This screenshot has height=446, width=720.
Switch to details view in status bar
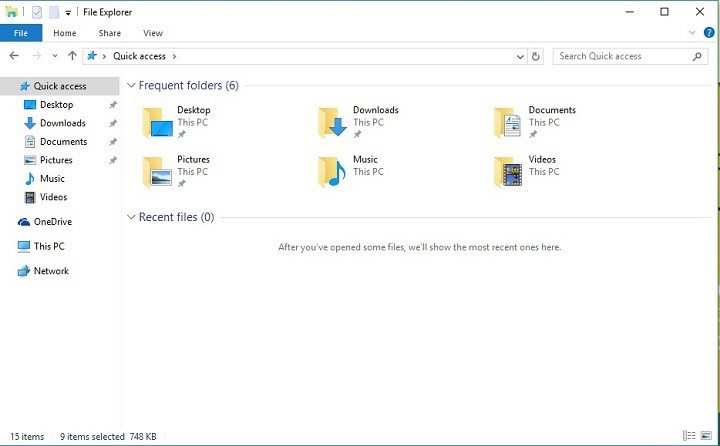click(690, 436)
